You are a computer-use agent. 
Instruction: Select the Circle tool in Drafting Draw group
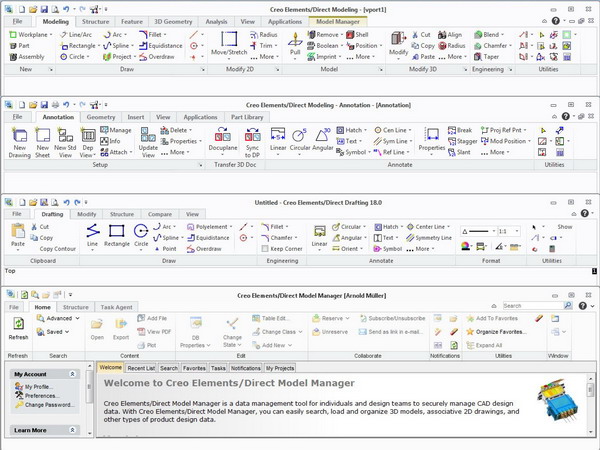pyautogui.click(x=141, y=236)
